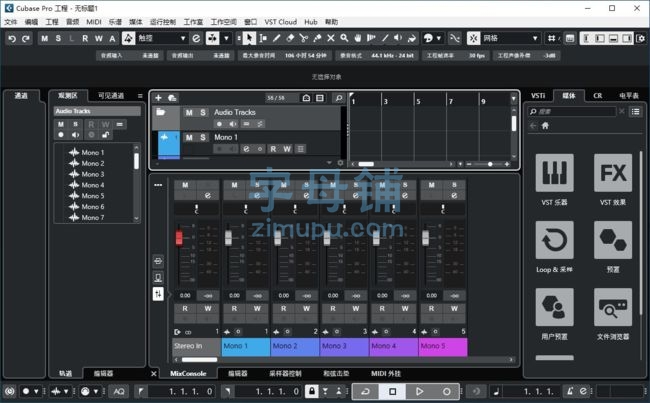Open the Hub menu
The height and width of the screenshot is (403, 650).
coord(310,22)
